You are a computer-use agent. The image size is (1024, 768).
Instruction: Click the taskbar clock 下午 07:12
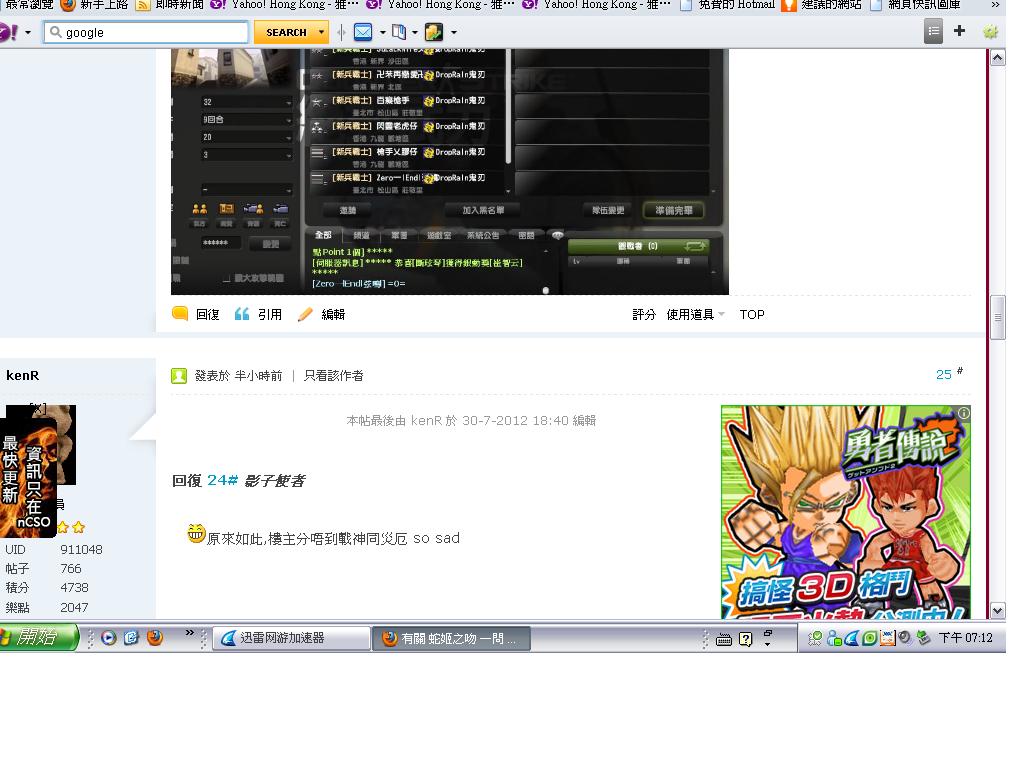pos(965,638)
